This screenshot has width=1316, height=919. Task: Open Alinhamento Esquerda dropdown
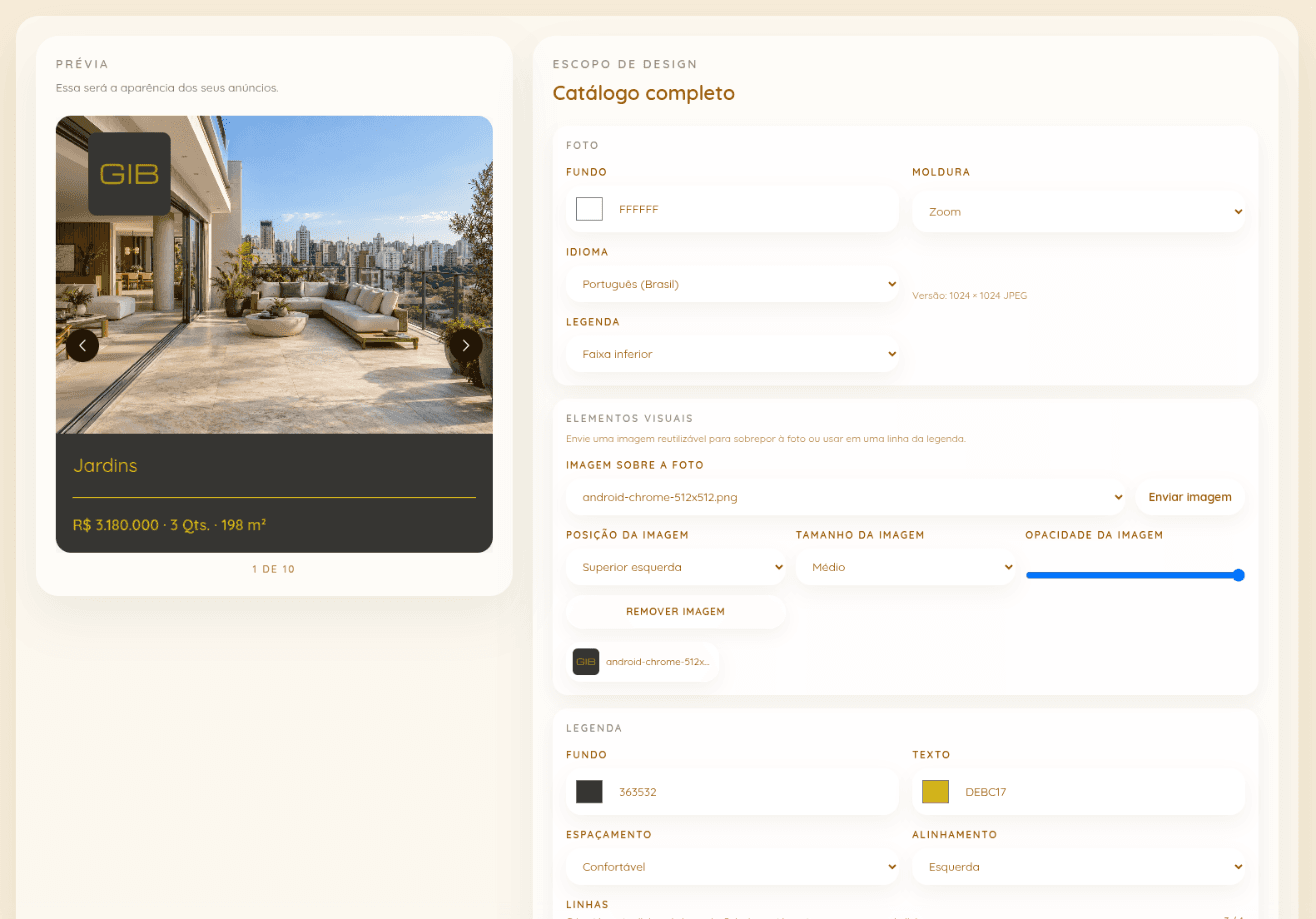pyautogui.click(x=1078, y=867)
